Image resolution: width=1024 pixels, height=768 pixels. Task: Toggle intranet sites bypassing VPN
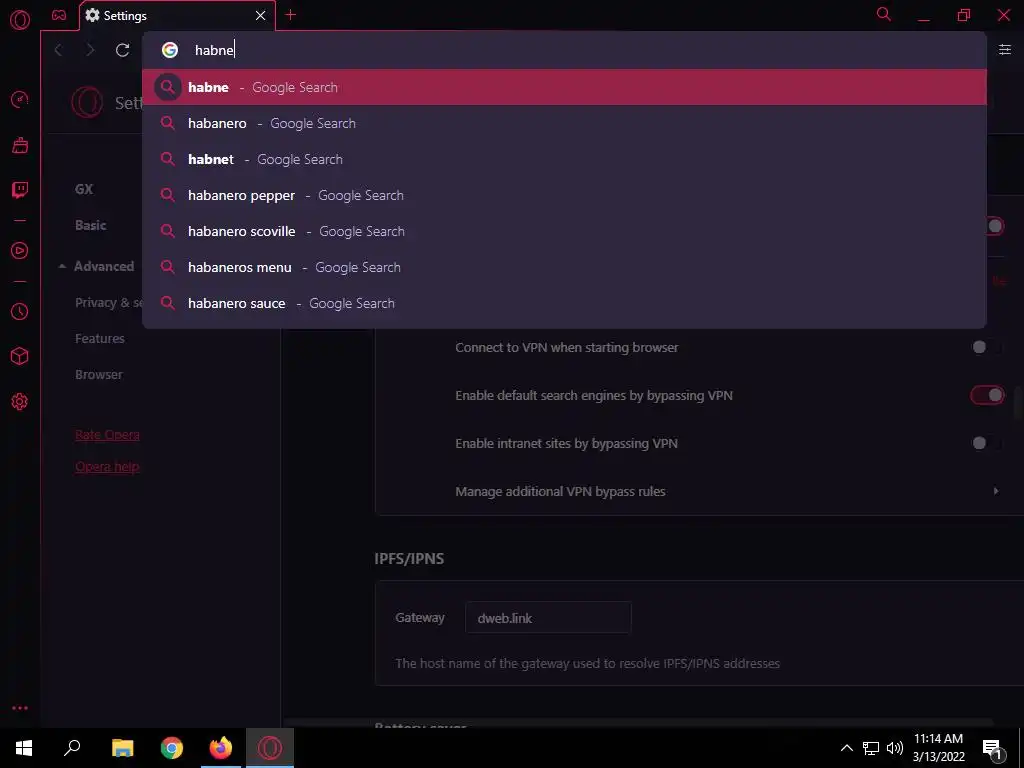pos(986,443)
